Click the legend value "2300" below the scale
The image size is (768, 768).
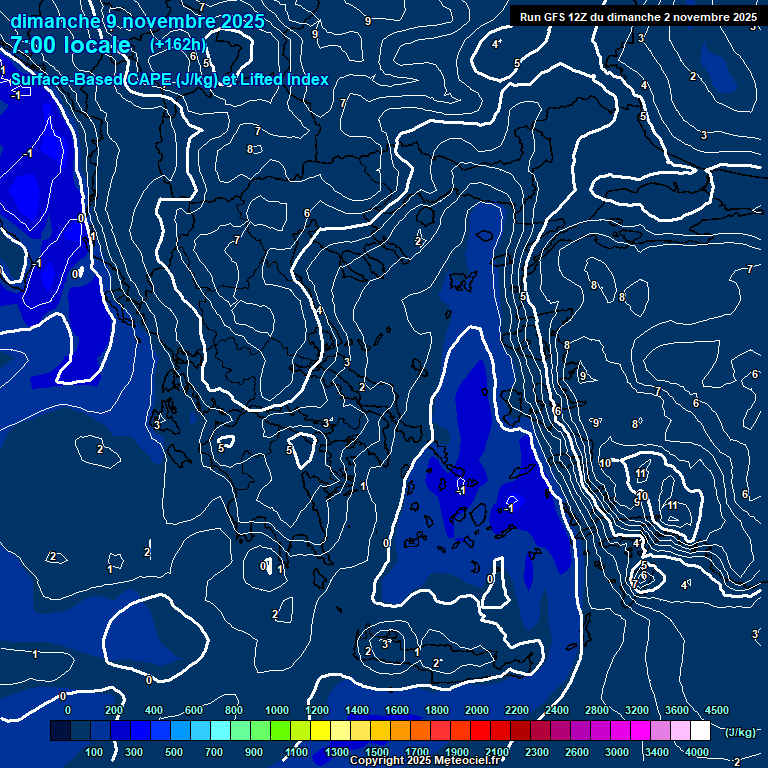537,752
